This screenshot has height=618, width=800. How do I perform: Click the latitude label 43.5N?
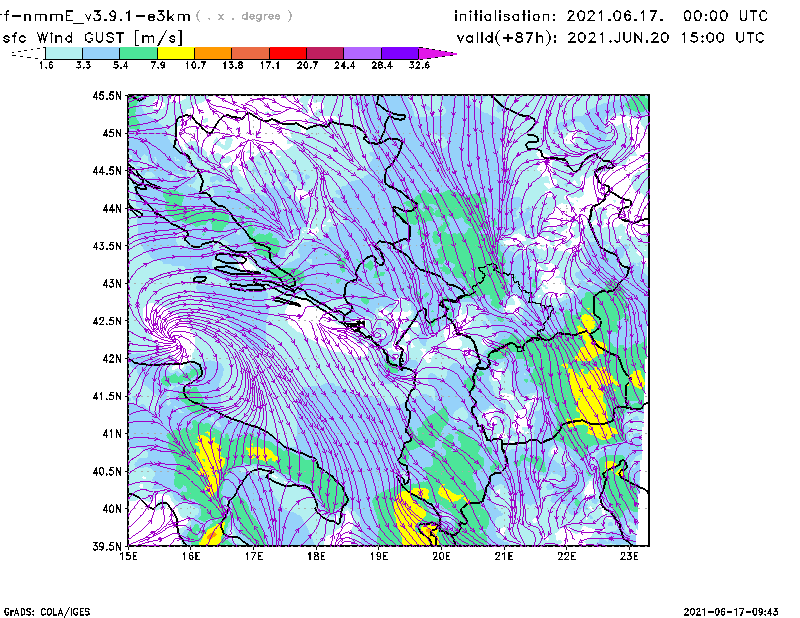[x=107, y=246]
